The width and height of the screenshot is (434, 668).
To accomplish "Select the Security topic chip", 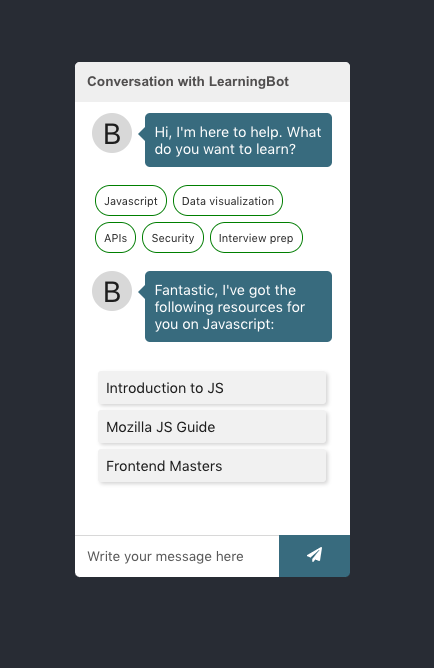I will click(x=173, y=238).
